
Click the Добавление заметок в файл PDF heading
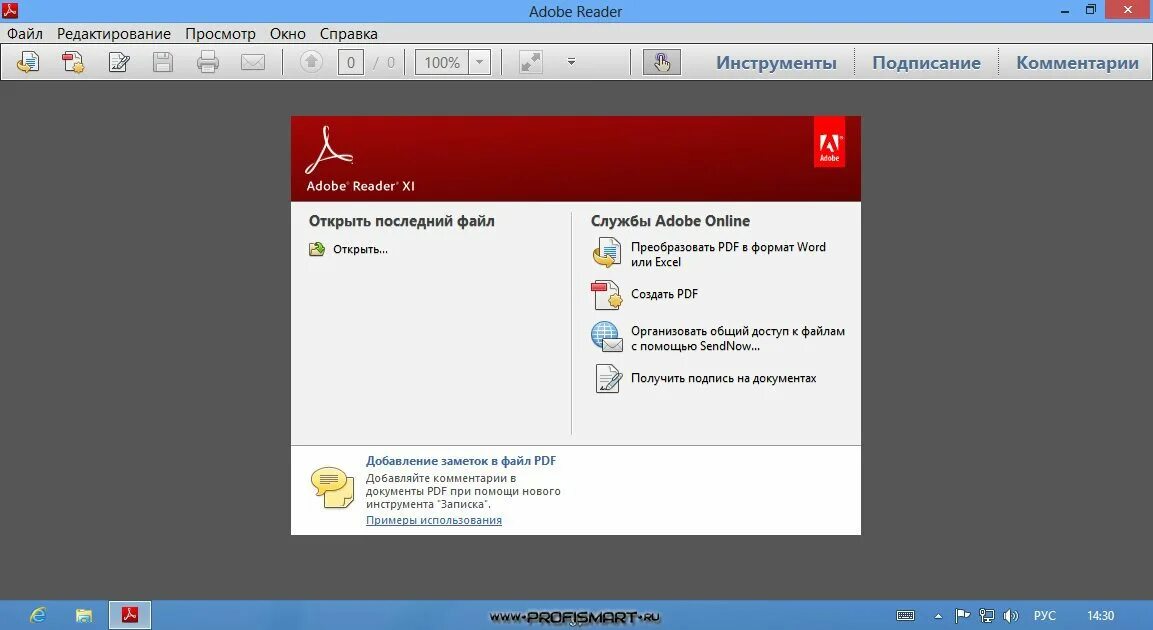click(x=461, y=461)
